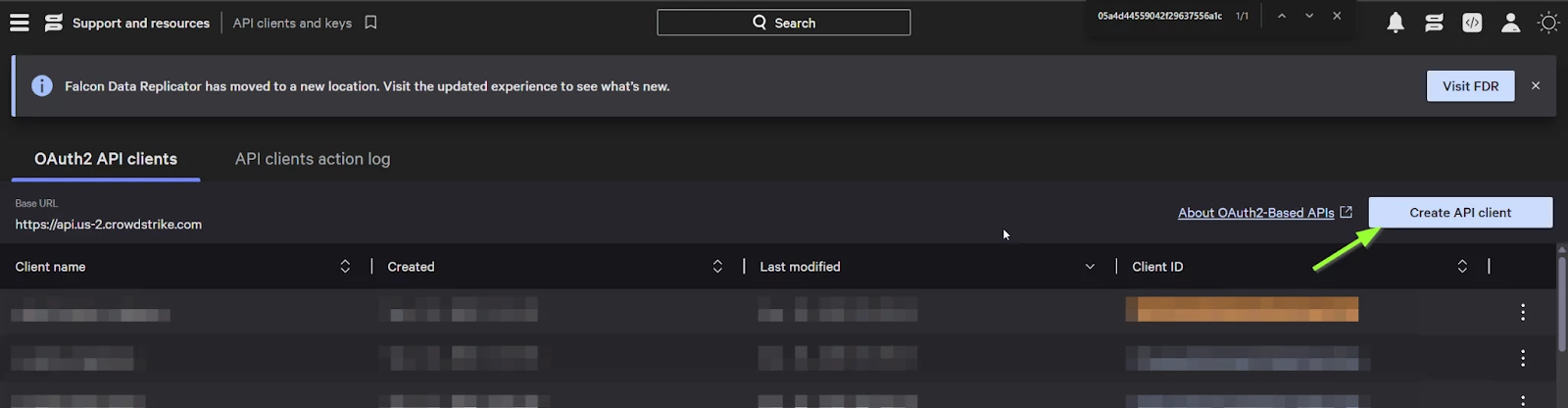
Task: Open the hamburger navigation menu
Action: [x=19, y=23]
